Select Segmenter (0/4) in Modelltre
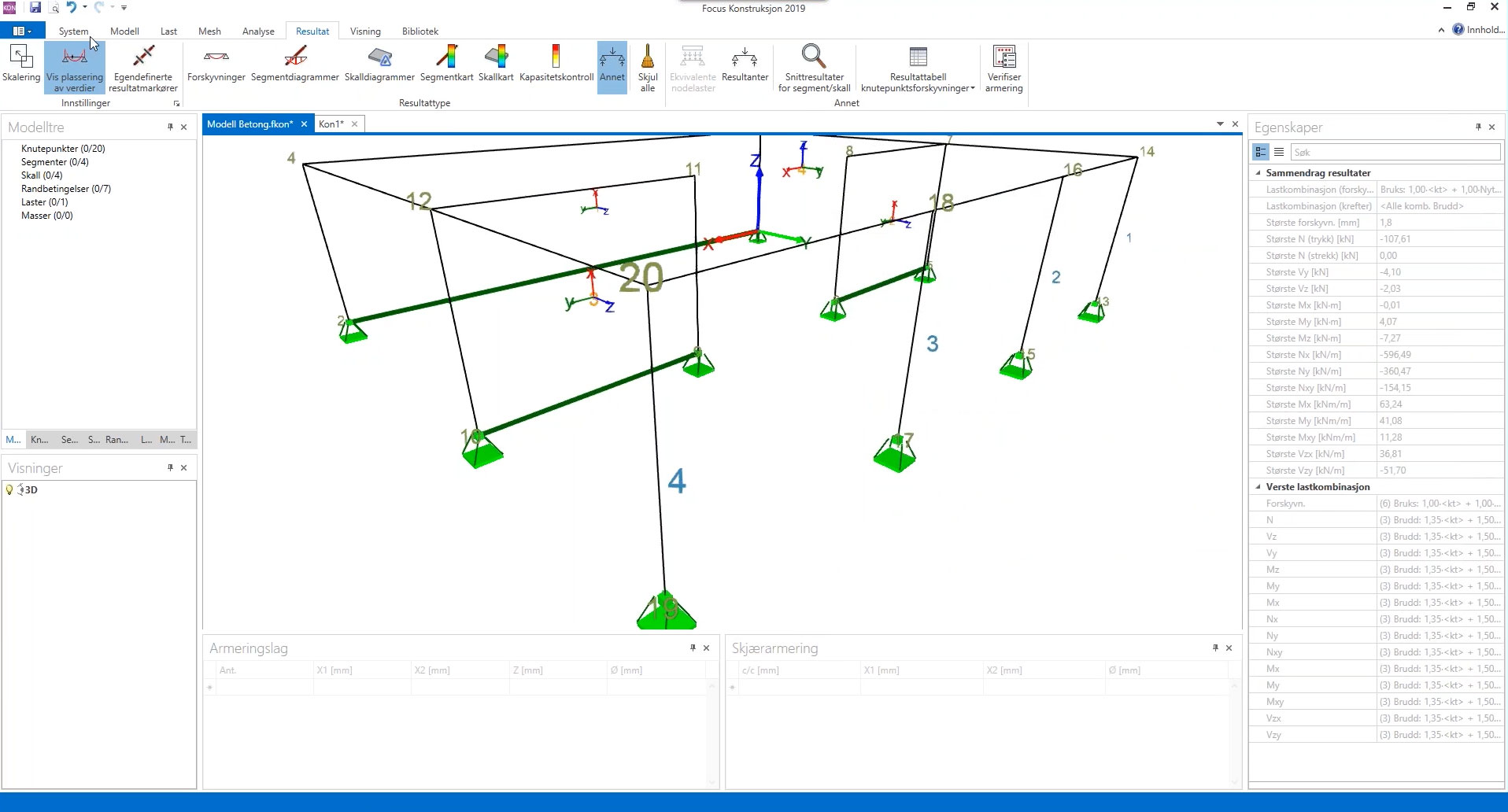The width and height of the screenshot is (1508, 812). pos(55,162)
